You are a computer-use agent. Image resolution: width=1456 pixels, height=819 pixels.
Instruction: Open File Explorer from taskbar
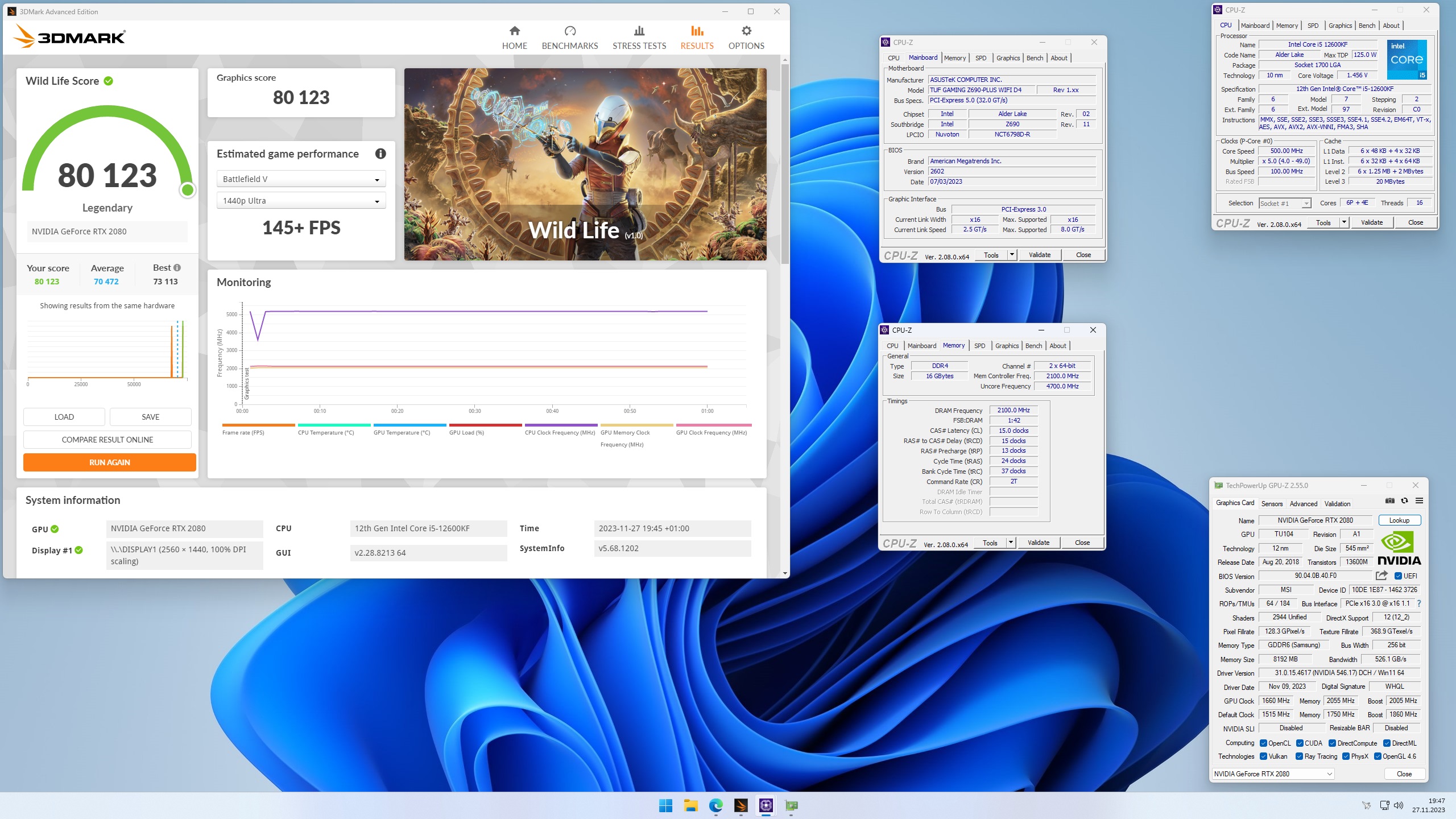coord(690,805)
